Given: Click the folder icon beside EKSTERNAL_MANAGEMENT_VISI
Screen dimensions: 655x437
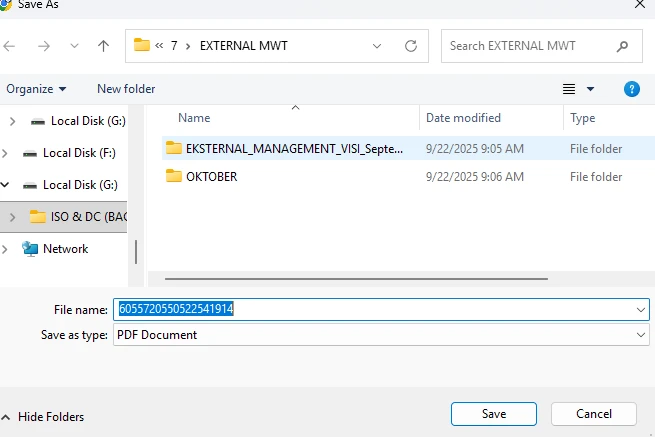Looking at the screenshot, I should (x=173, y=148).
